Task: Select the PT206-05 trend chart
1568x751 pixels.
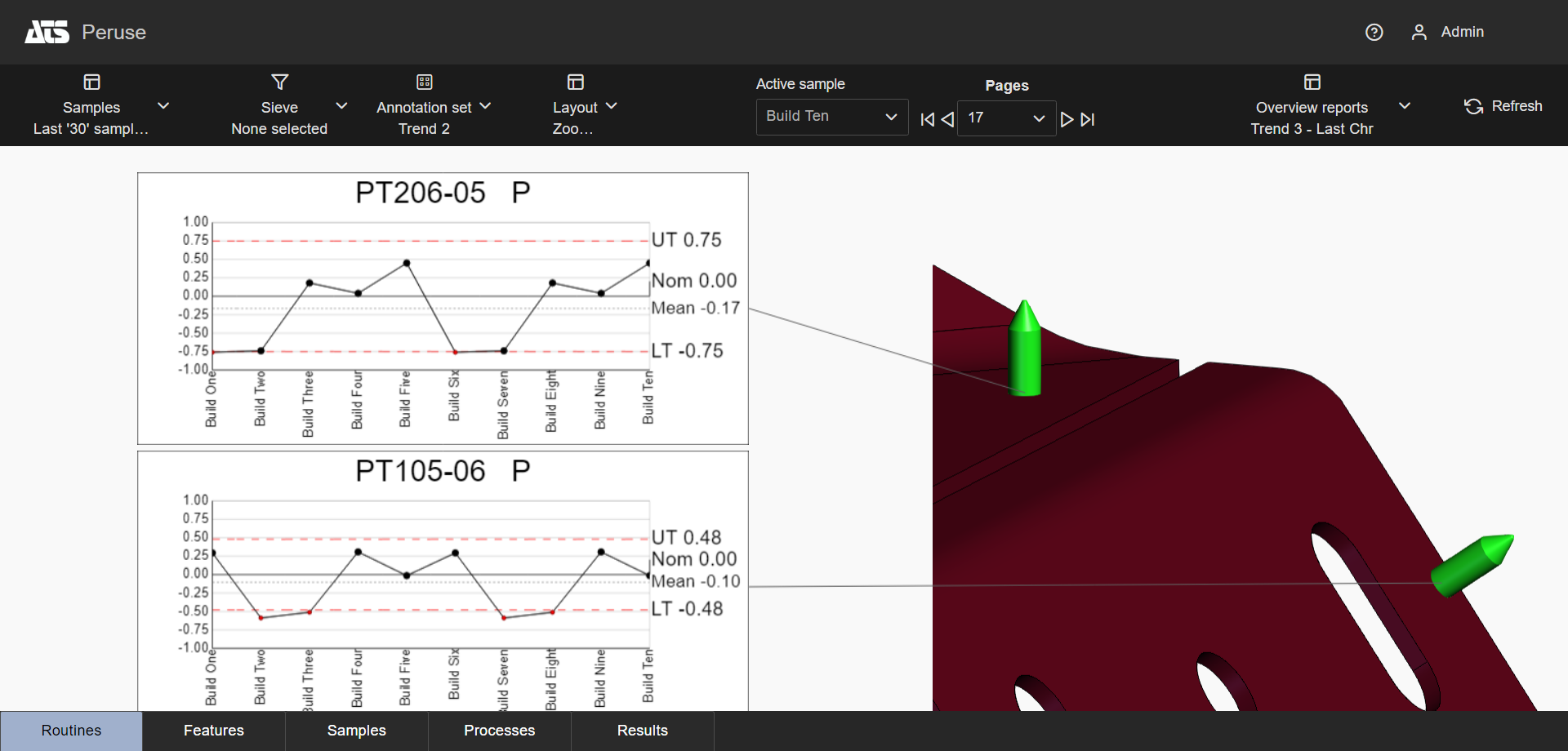Action: 443,308
